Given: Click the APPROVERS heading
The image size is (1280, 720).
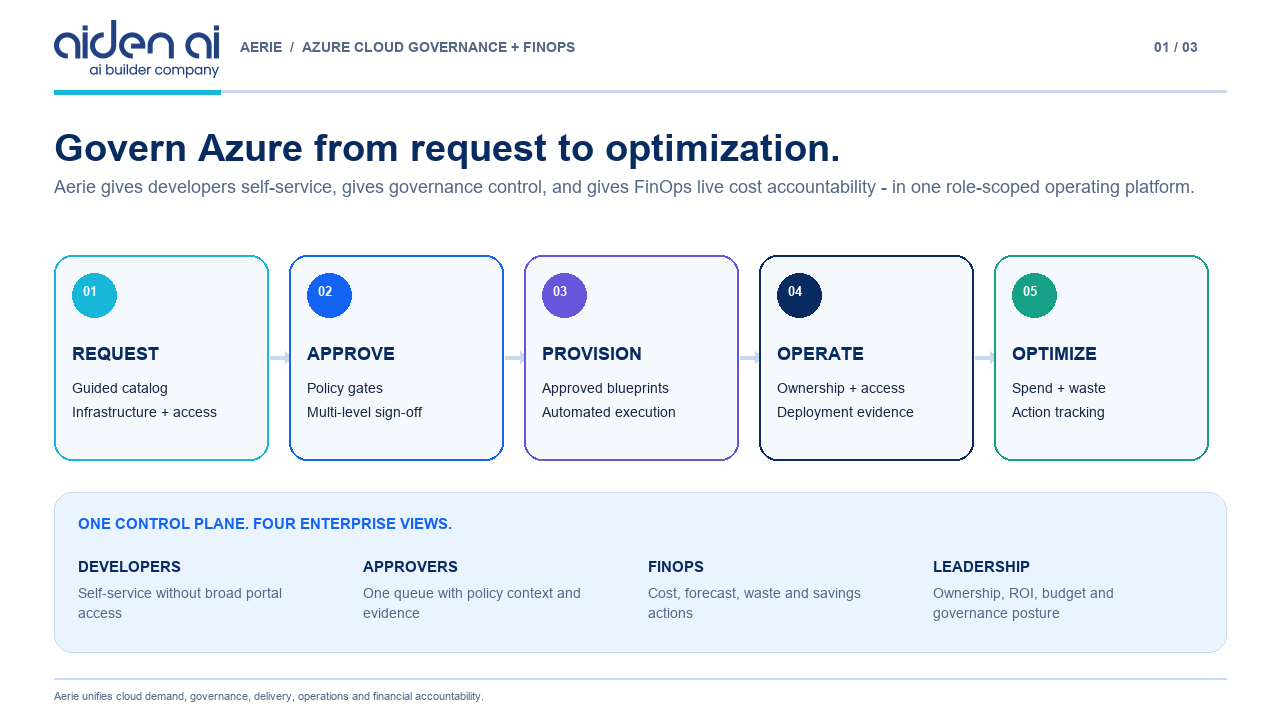Looking at the screenshot, I should click(410, 567).
